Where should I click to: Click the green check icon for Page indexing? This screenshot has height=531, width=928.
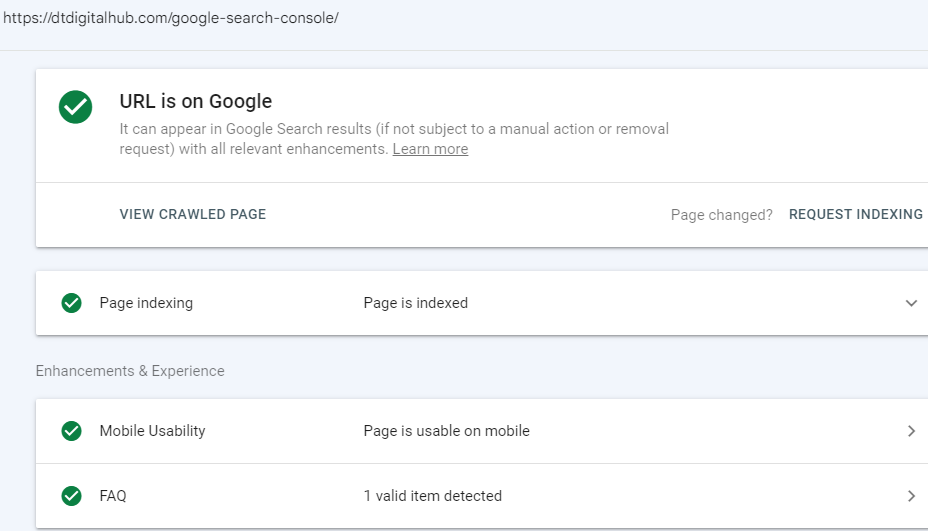(71, 303)
